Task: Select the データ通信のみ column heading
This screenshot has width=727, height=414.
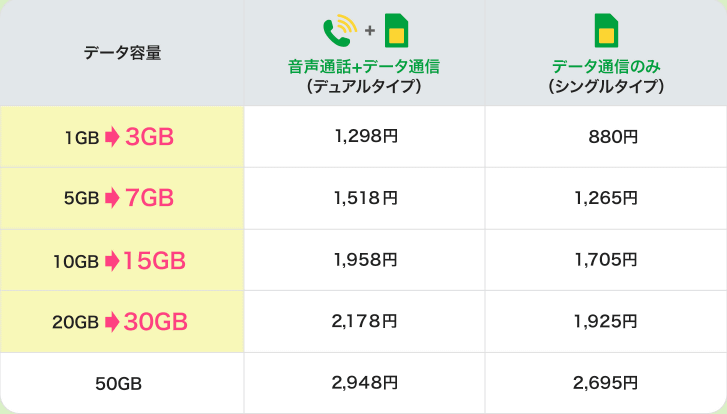Action: (x=606, y=67)
